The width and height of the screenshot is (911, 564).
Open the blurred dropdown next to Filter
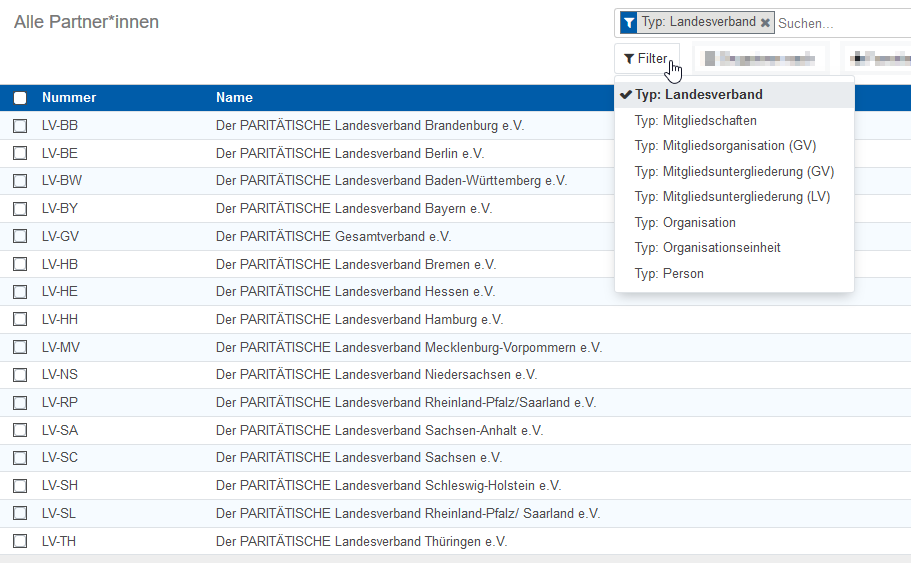pyautogui.click(x=760, y=59)
